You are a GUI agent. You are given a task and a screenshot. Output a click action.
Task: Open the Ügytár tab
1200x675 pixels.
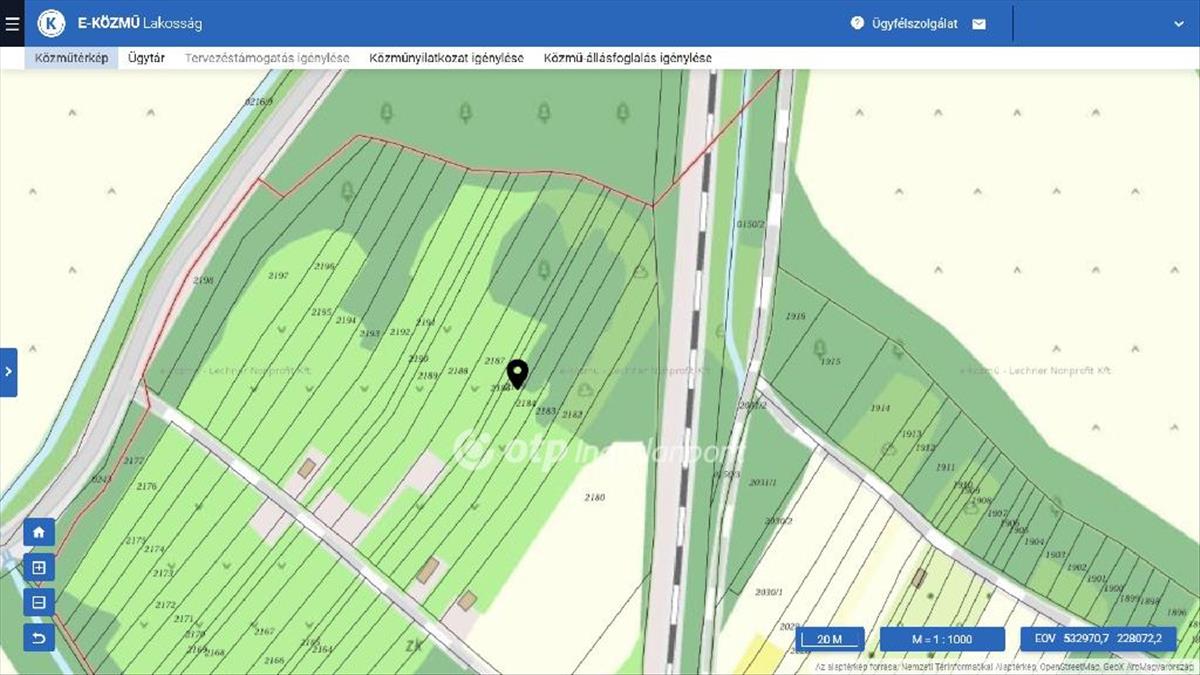[x=147, y=58]
